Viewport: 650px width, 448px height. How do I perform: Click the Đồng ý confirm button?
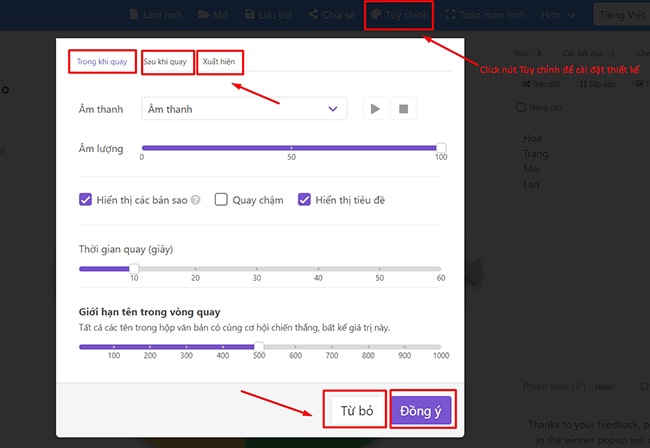tap(422, 410)
